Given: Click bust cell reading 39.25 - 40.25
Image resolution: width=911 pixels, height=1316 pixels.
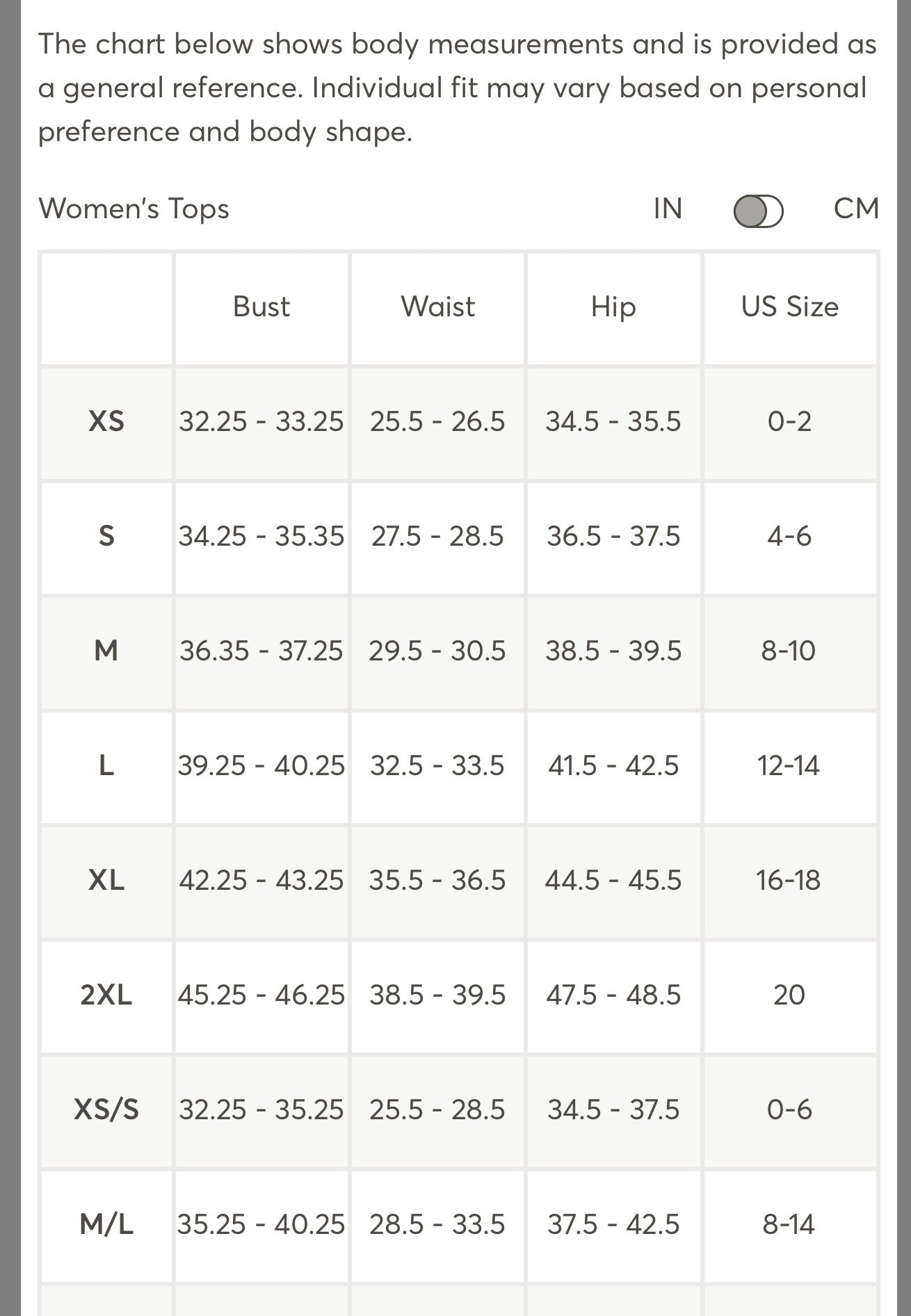Looking at the screenshot, I should coord(261,765).
